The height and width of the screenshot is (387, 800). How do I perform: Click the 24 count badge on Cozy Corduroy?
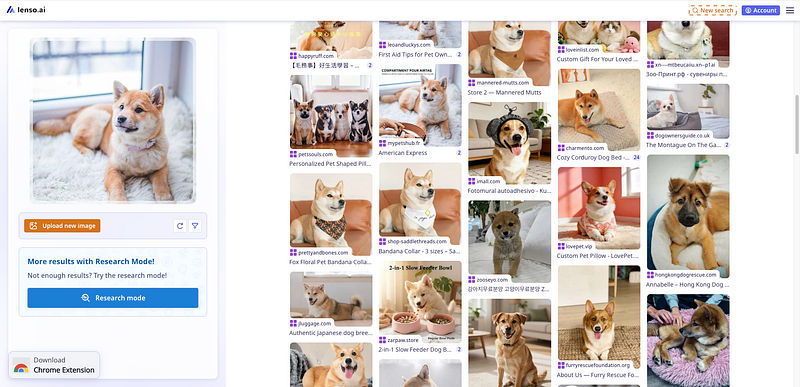(636, 158)
